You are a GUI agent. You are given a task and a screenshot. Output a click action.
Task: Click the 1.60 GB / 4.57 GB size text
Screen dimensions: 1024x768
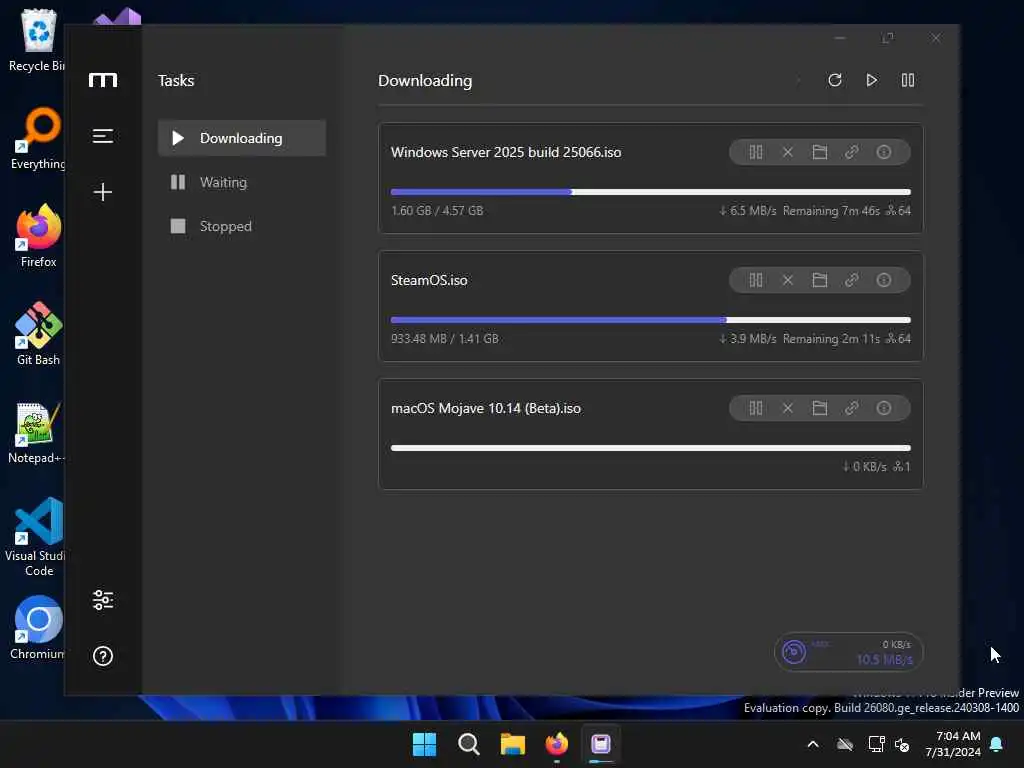pos(437,210)
